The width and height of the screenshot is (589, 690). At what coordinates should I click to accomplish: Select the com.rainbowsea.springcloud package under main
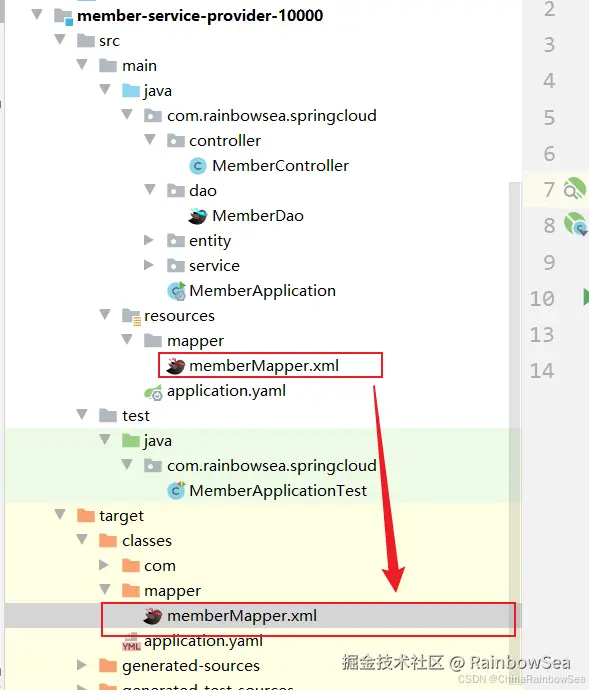point(272,116)
